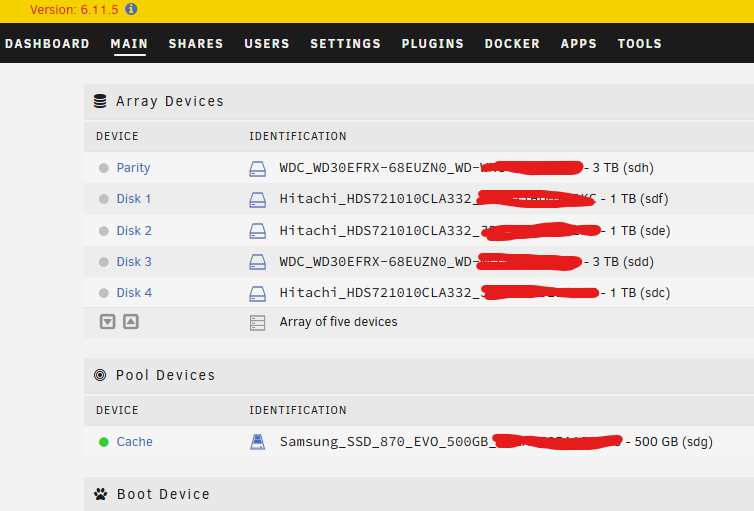Switch to the Plugins tab
The width and height of the screenshot is (754, 511).
pos(433,44)
